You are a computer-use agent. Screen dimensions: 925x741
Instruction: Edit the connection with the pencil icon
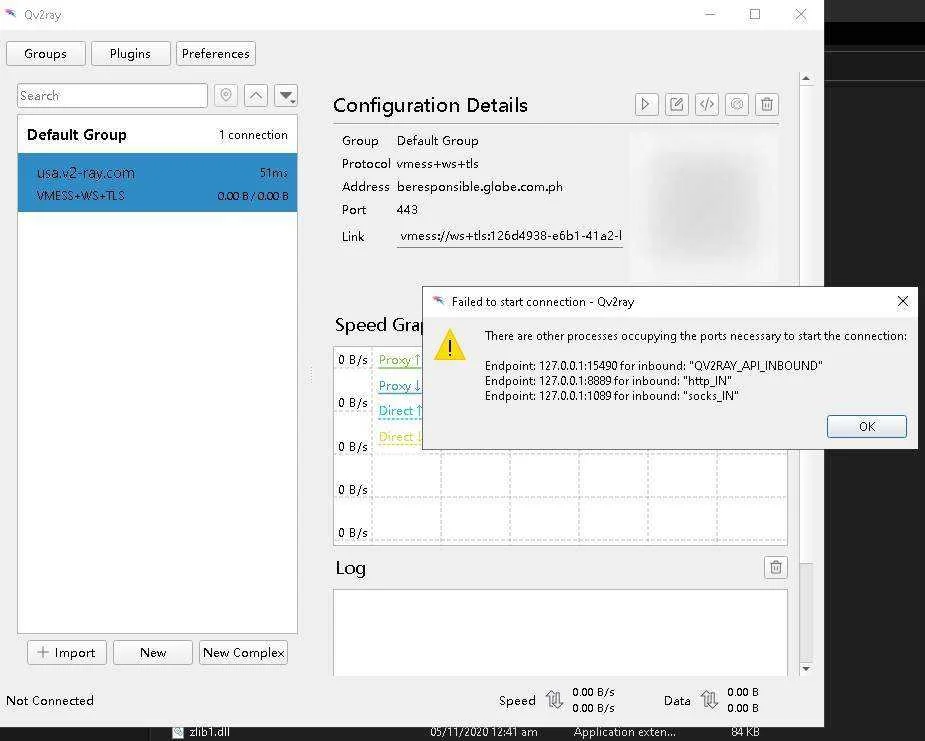677,105
